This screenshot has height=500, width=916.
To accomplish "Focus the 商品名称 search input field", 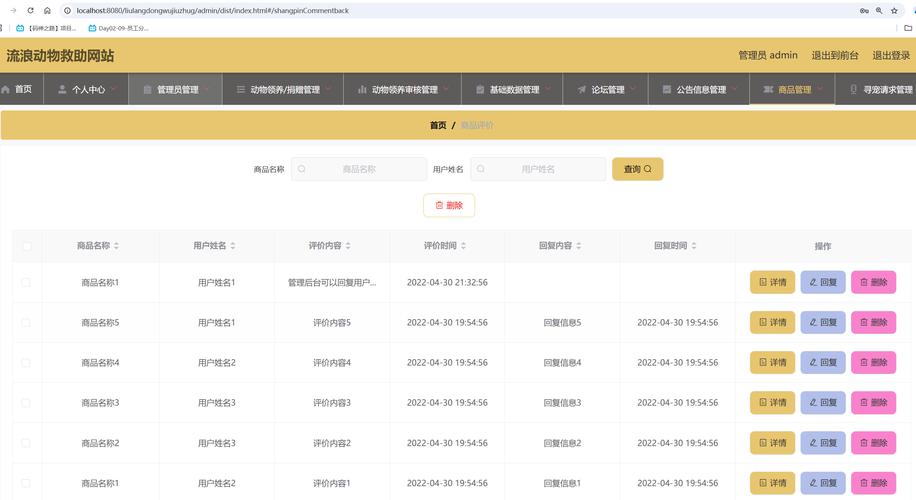I will 359,169.
